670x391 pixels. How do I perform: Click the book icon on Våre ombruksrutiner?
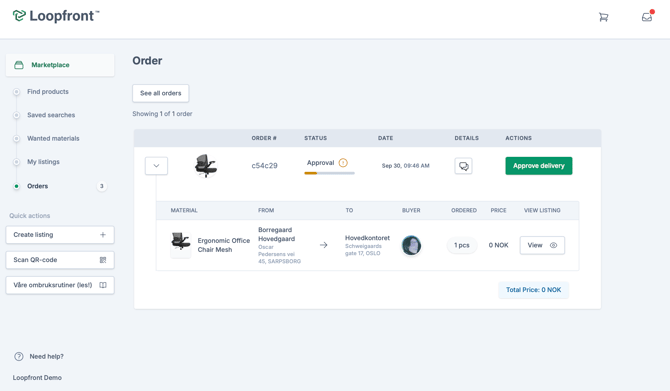103,285
